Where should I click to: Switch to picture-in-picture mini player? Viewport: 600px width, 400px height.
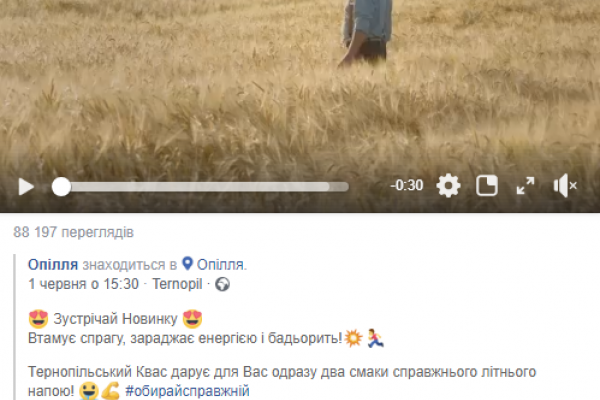pyautogui.click(x=486, y=186)
